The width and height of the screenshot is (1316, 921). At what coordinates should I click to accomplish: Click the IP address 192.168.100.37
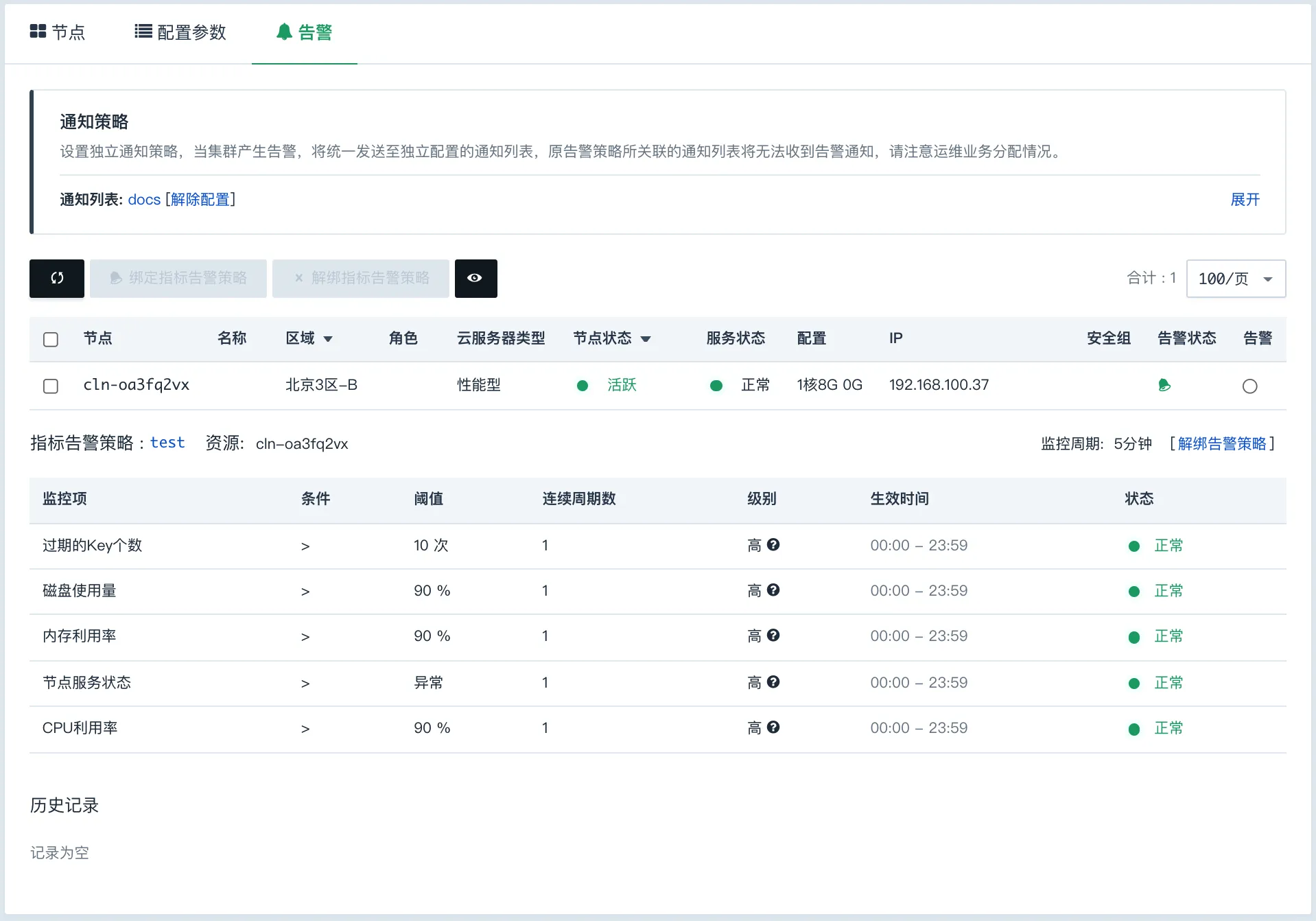click(939, 385)
